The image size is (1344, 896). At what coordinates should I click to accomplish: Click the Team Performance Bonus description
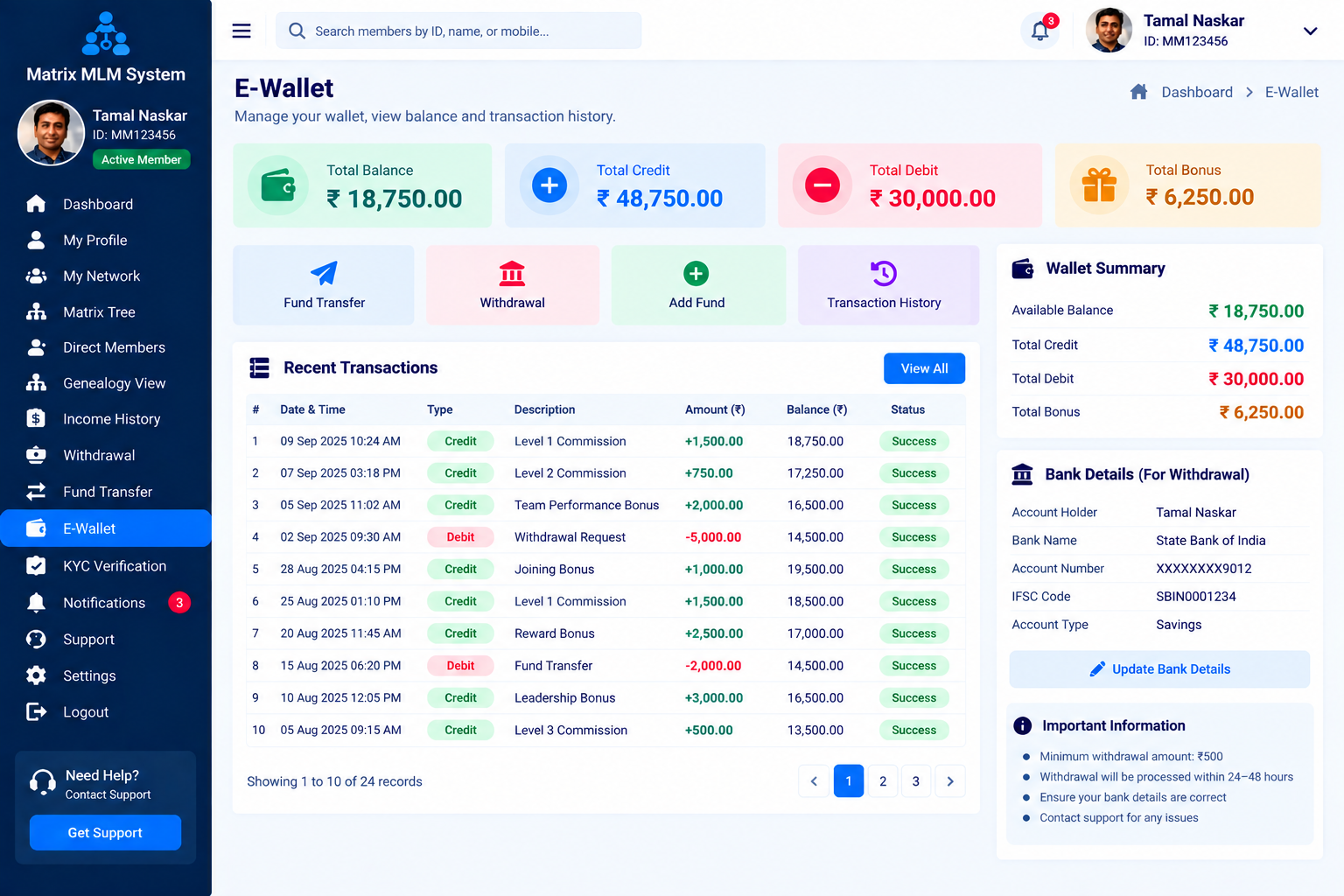[x=586, y=505]
